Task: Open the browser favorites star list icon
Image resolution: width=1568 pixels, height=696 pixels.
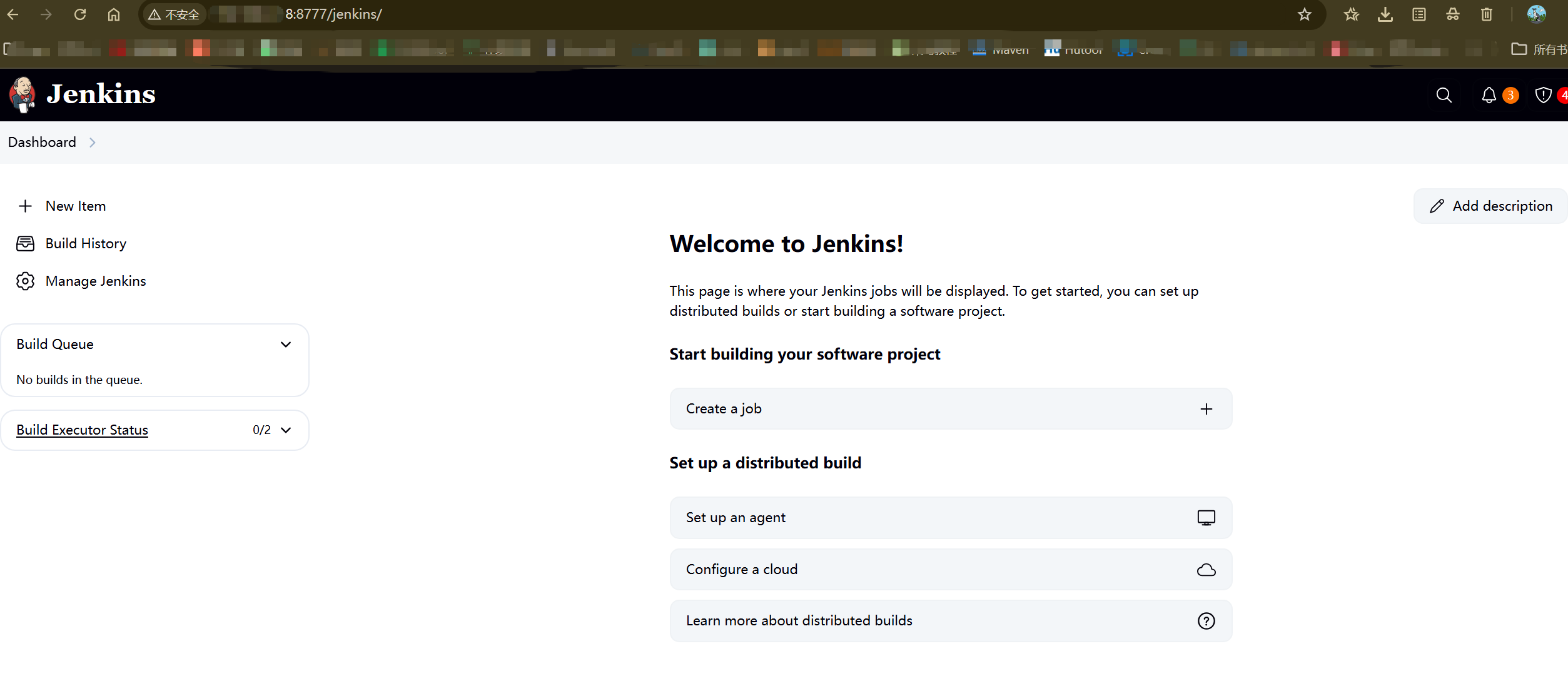Action: (1351, 14)
